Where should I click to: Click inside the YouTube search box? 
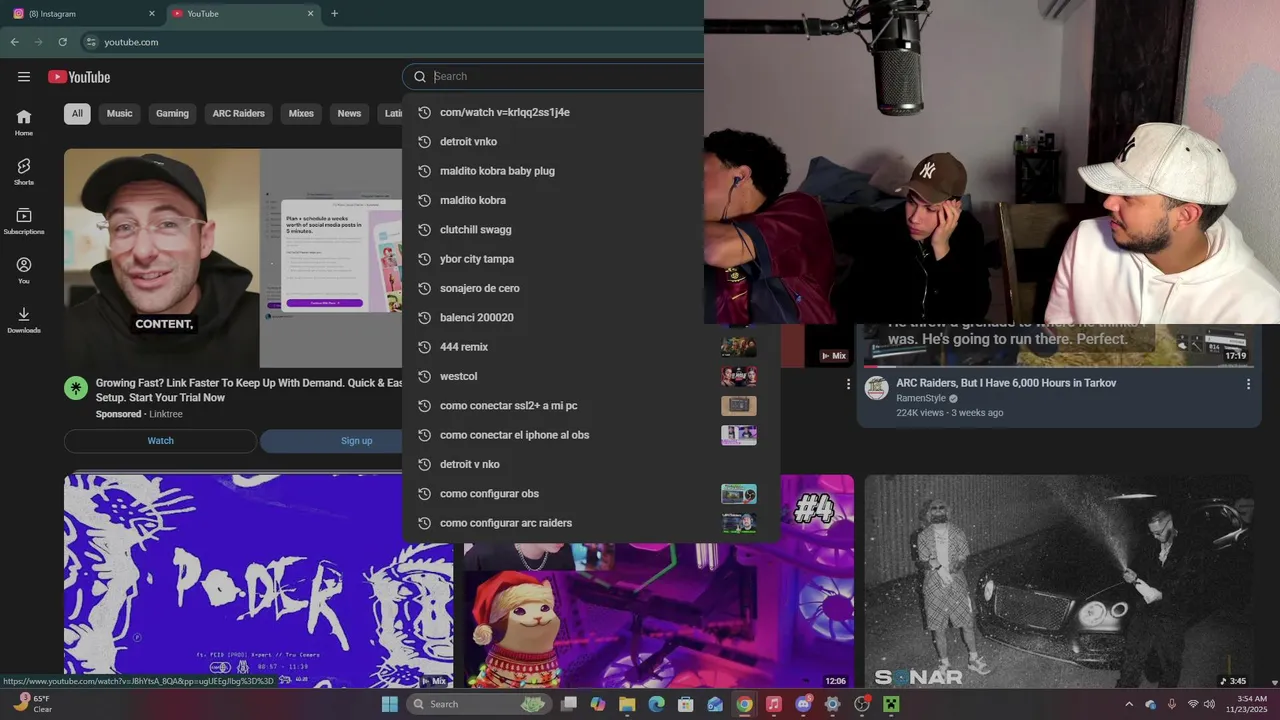(567, 76)
